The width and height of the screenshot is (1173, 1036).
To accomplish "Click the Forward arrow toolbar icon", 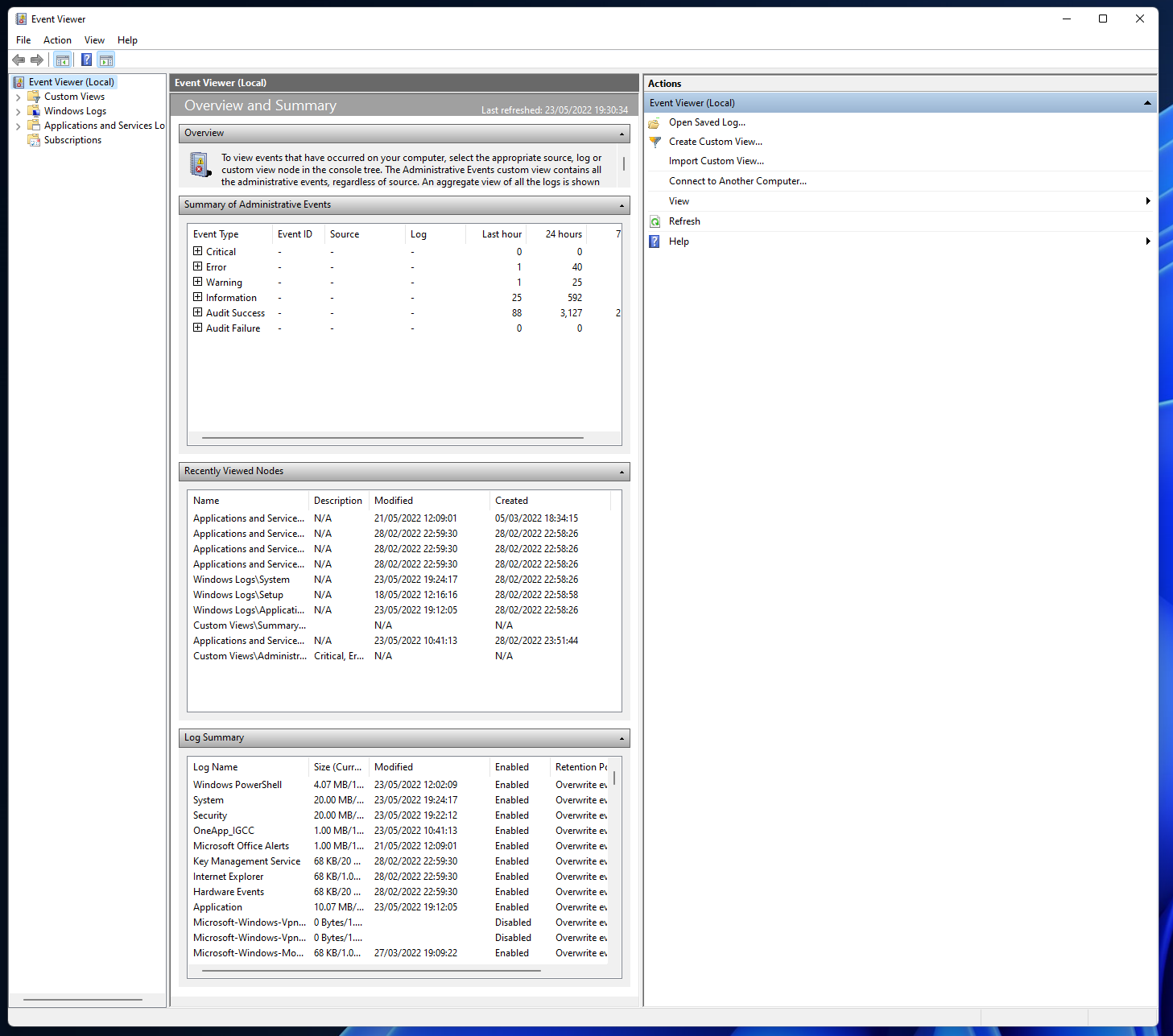I will click(37, 60).
